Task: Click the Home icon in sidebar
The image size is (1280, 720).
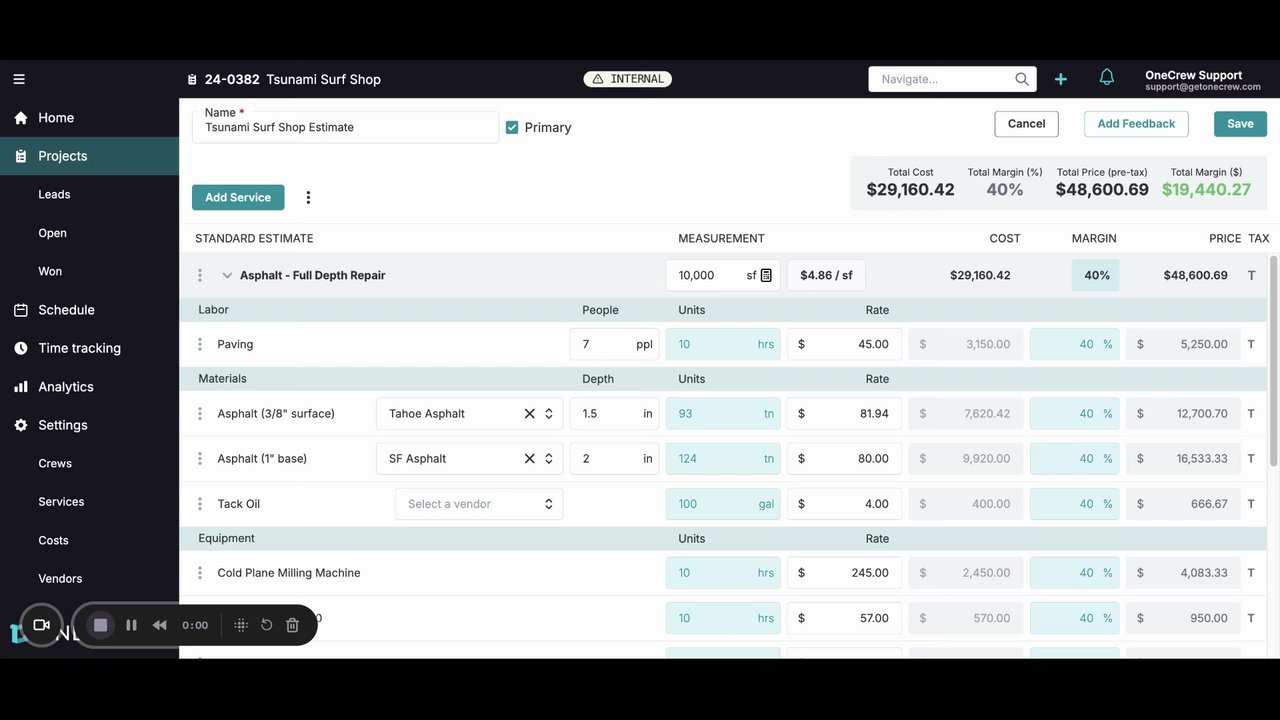Action: coord(20,118)
